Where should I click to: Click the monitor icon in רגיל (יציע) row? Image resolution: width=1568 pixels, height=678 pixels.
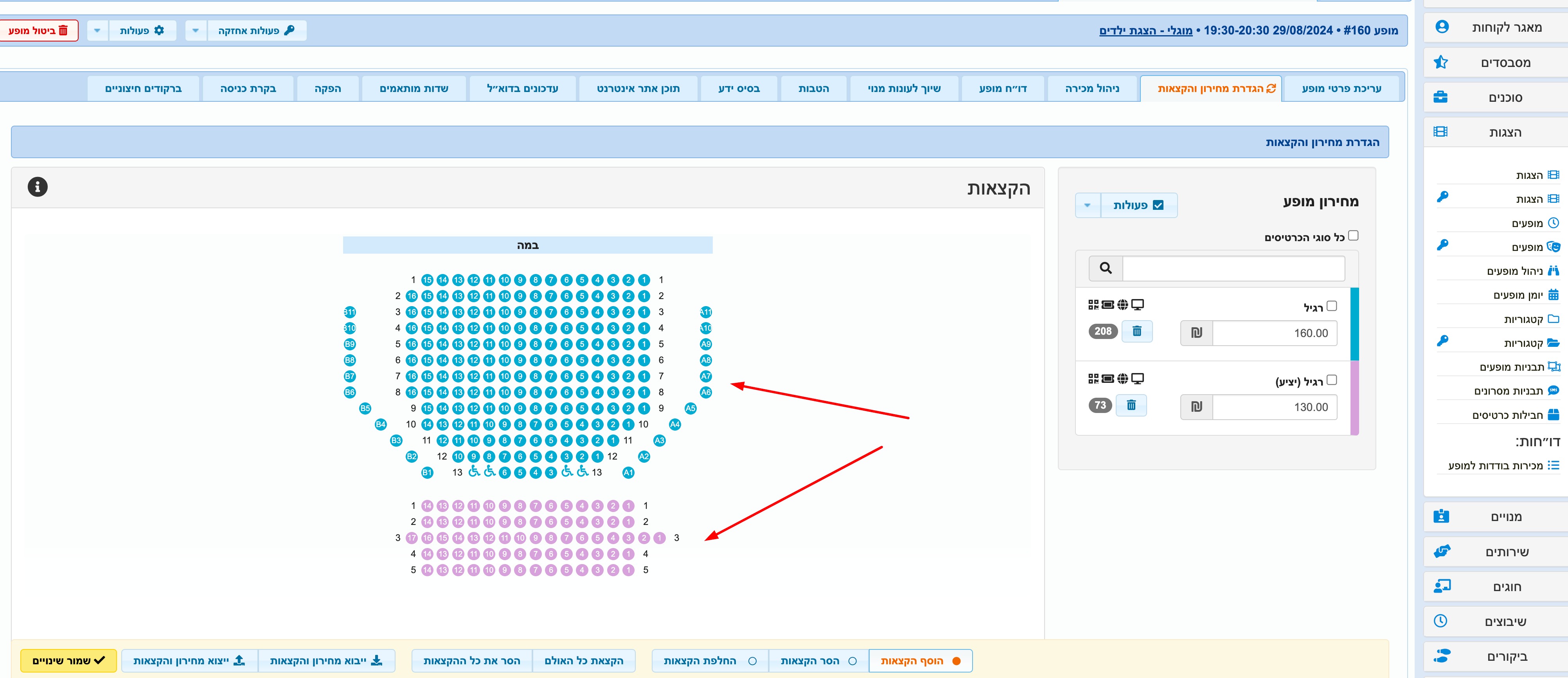point(1137,379)
